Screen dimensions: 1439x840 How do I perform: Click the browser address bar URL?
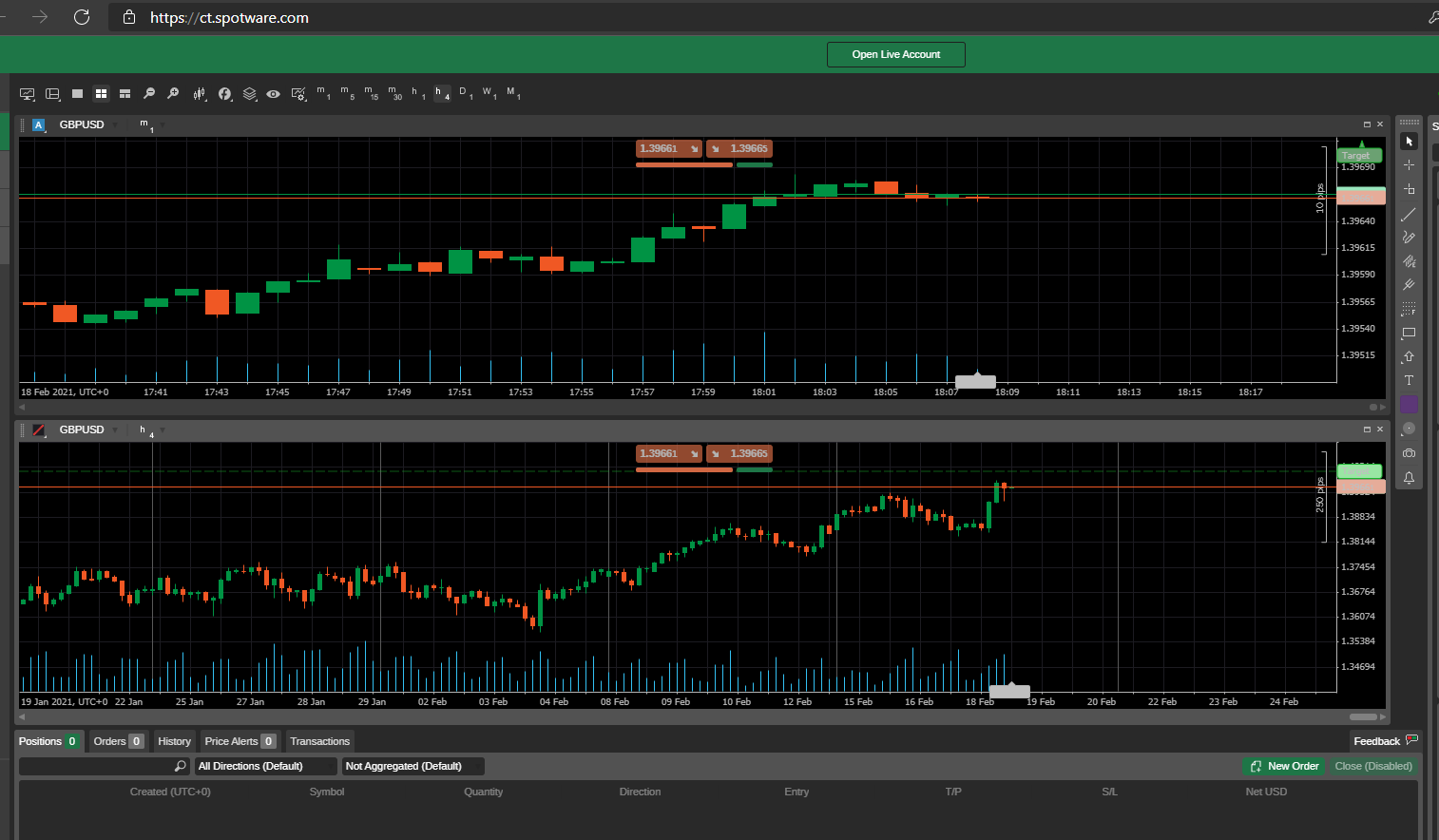point(229,17)
